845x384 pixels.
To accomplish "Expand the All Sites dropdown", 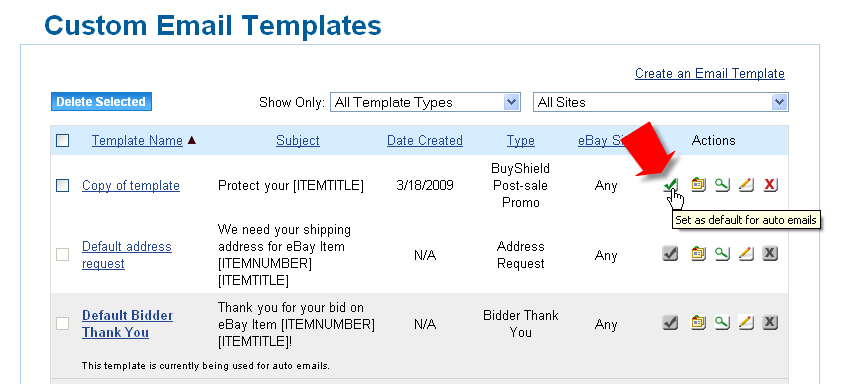I will pos(661,102).
